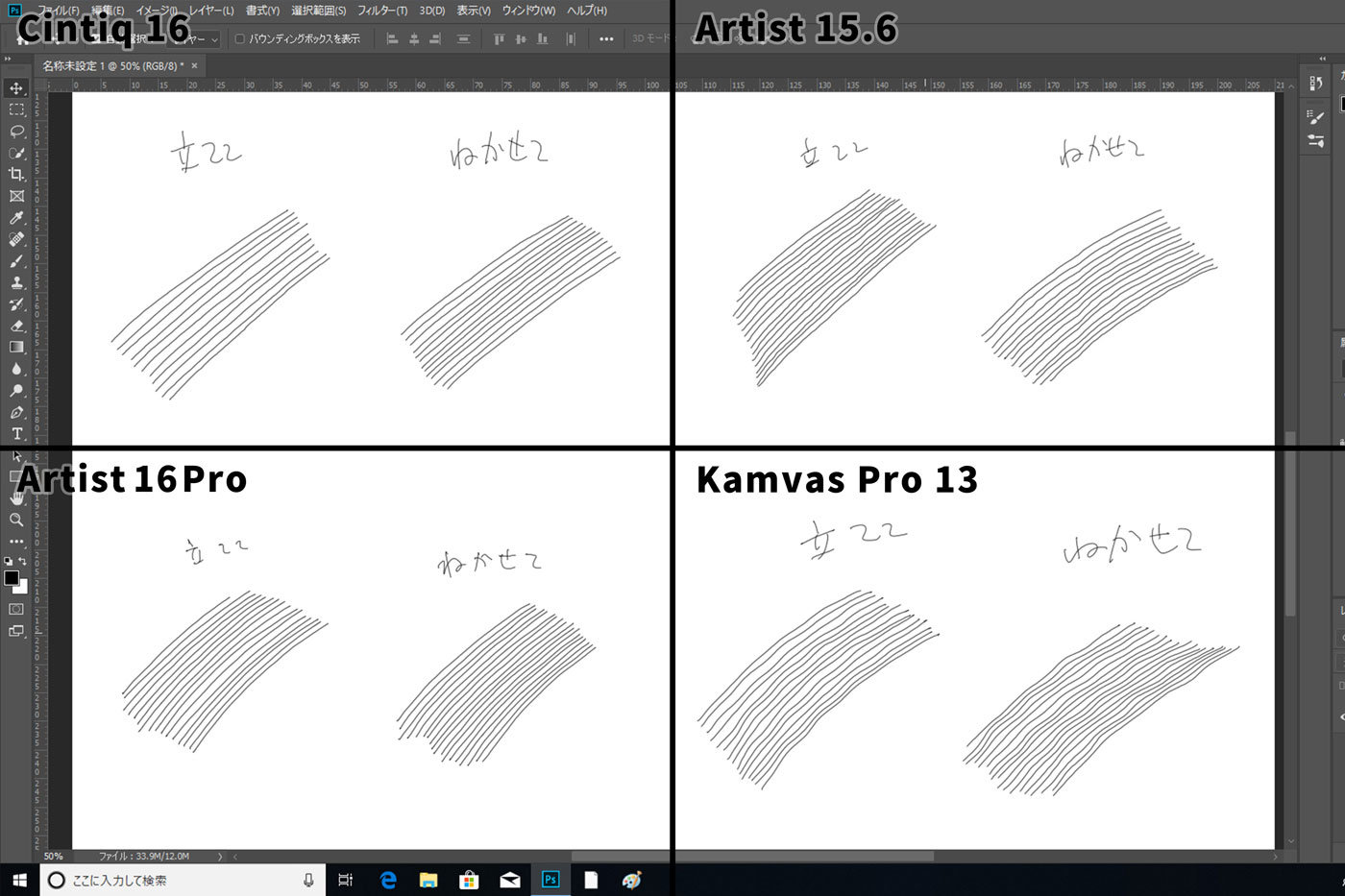Viewport: 1345px width, 896px height.
Task: Open the 3D(D) menu
Action: [432, 11]
